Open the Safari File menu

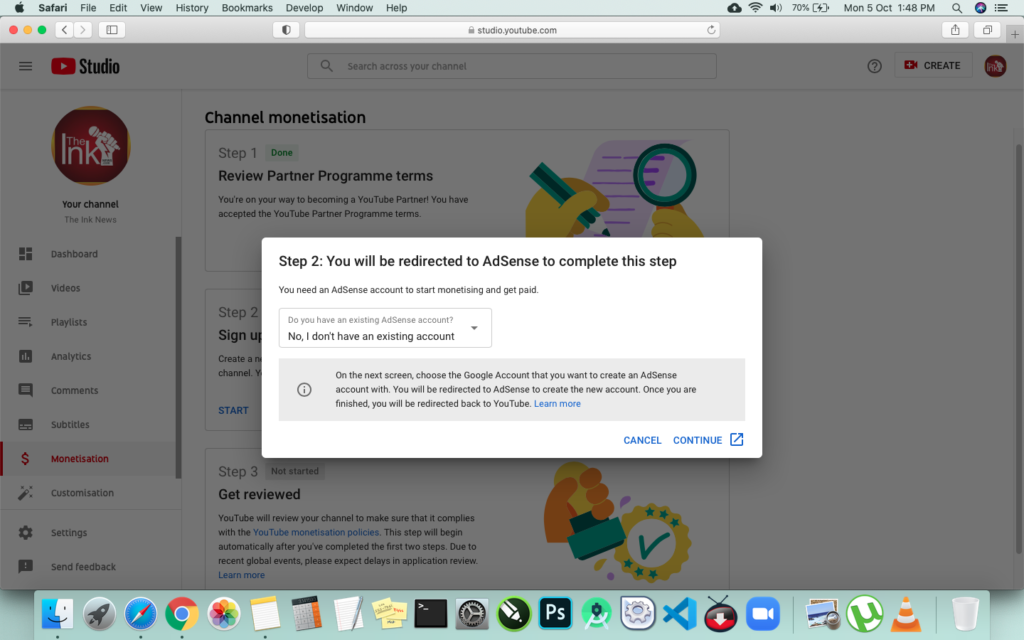(88, 8)
